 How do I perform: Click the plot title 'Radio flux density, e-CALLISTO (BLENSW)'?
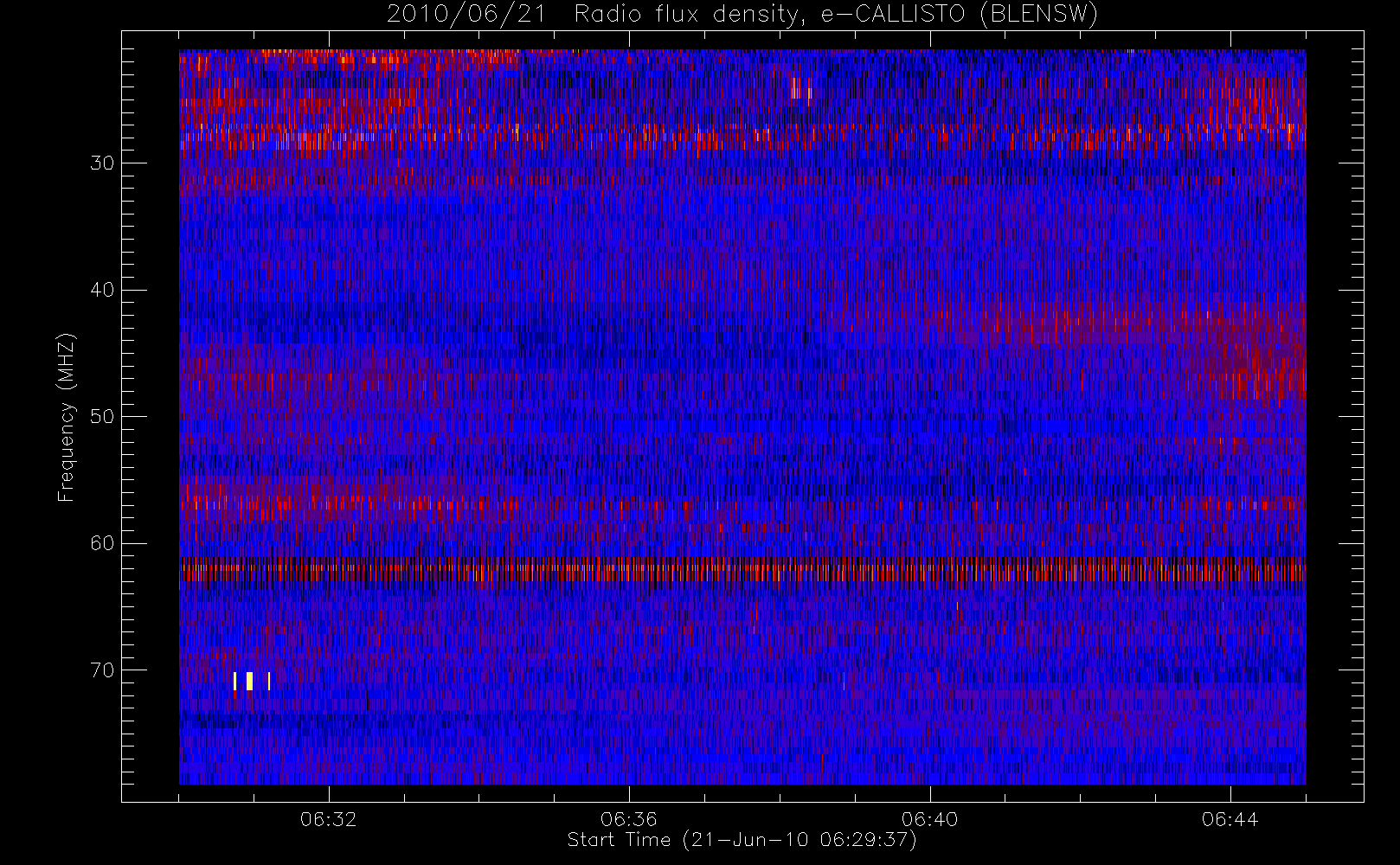[836, 15]
